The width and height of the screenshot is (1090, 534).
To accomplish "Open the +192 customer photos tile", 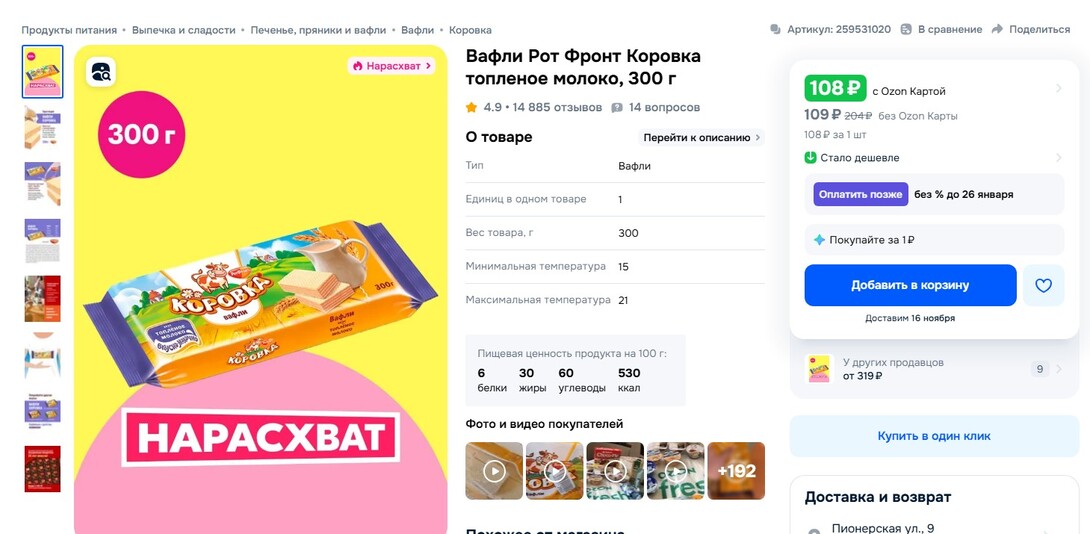I will (x=736, y=471).
